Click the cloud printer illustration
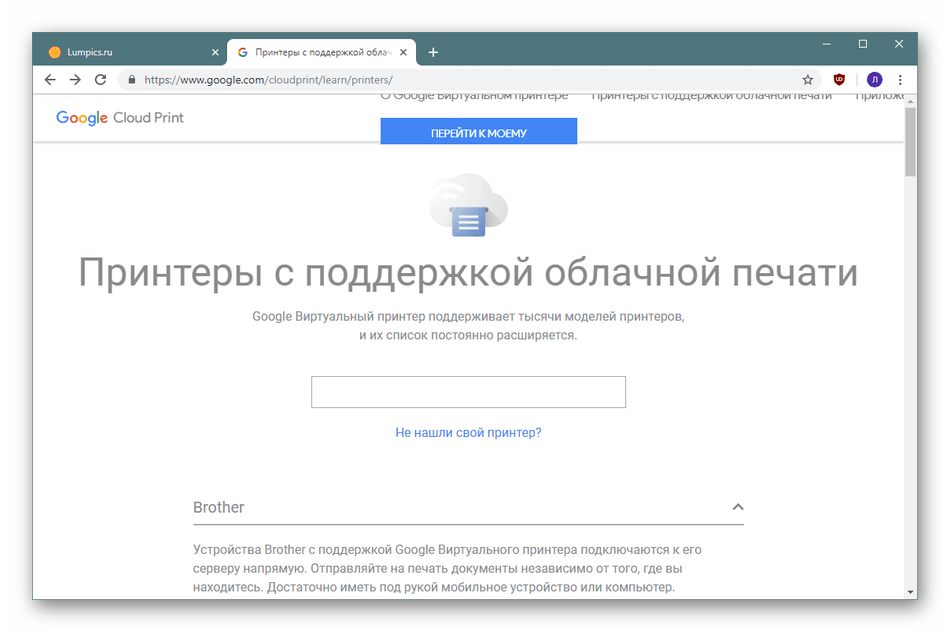Viewport: 950px width, 632px height. 468,205
